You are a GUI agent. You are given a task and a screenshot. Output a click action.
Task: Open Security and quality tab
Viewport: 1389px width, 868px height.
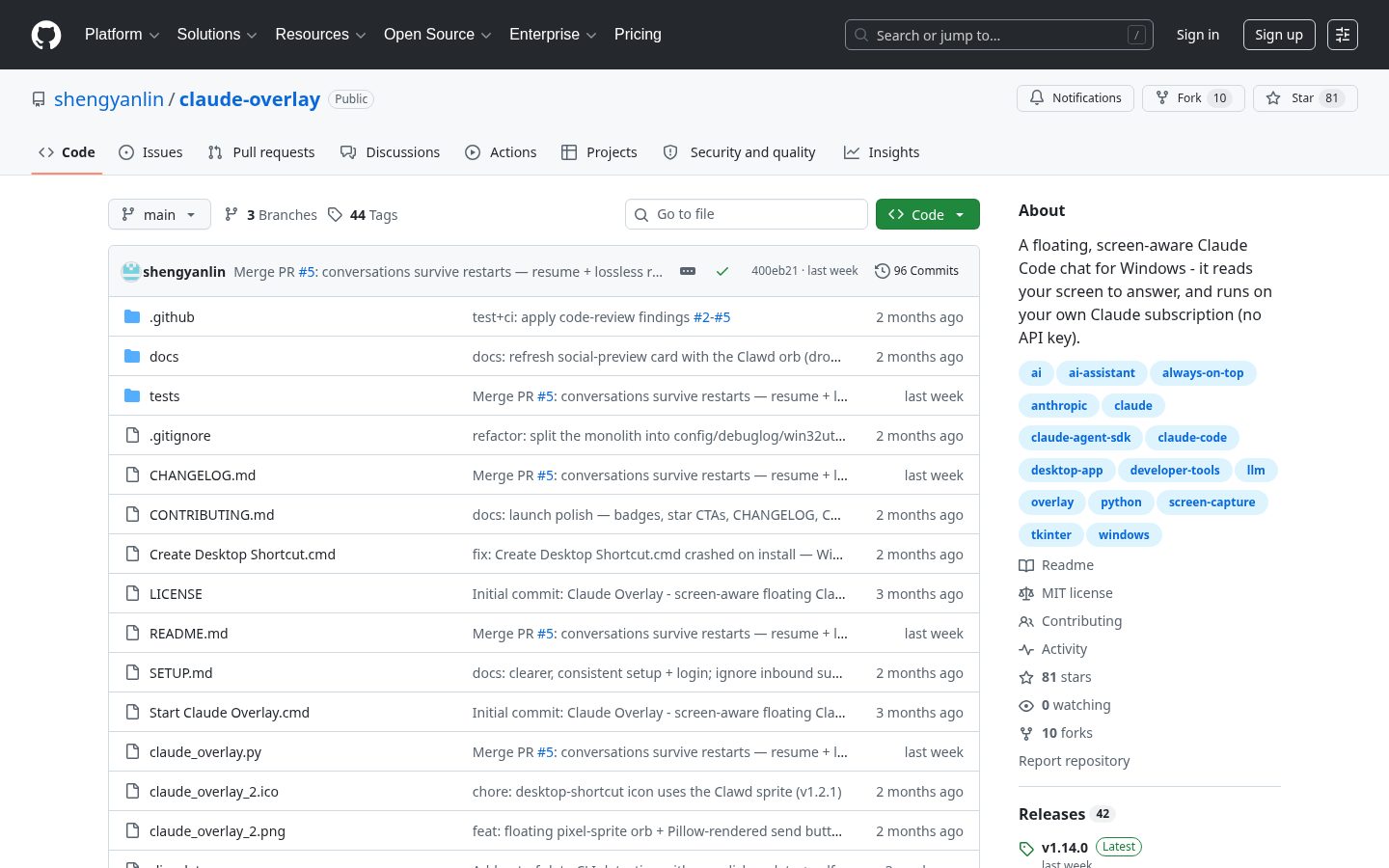point(740,152)
